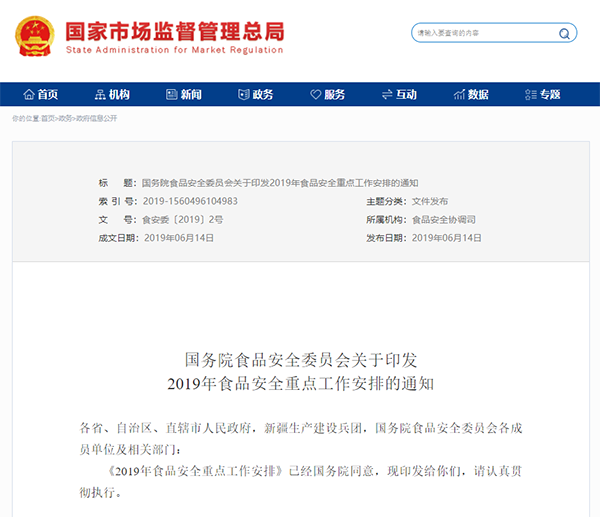Click the list icon beside 专题
Image resolution: width=600 pixels, height=517 pixels.
[x=531, y=94]
